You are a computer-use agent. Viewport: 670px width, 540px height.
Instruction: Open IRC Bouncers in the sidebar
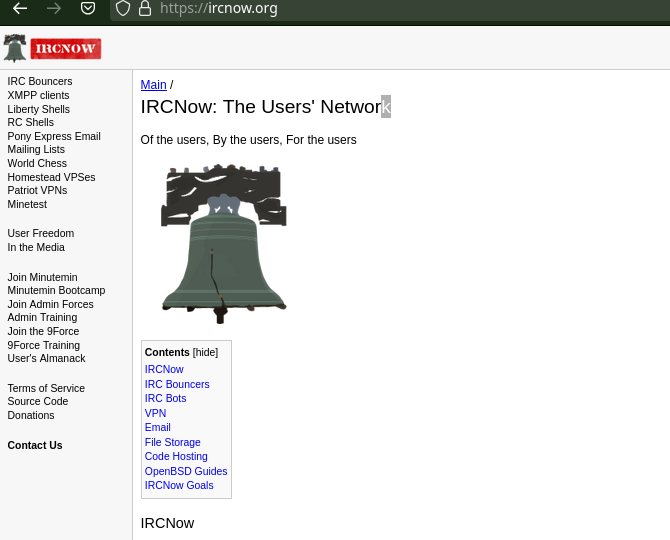tap(40, 81)
